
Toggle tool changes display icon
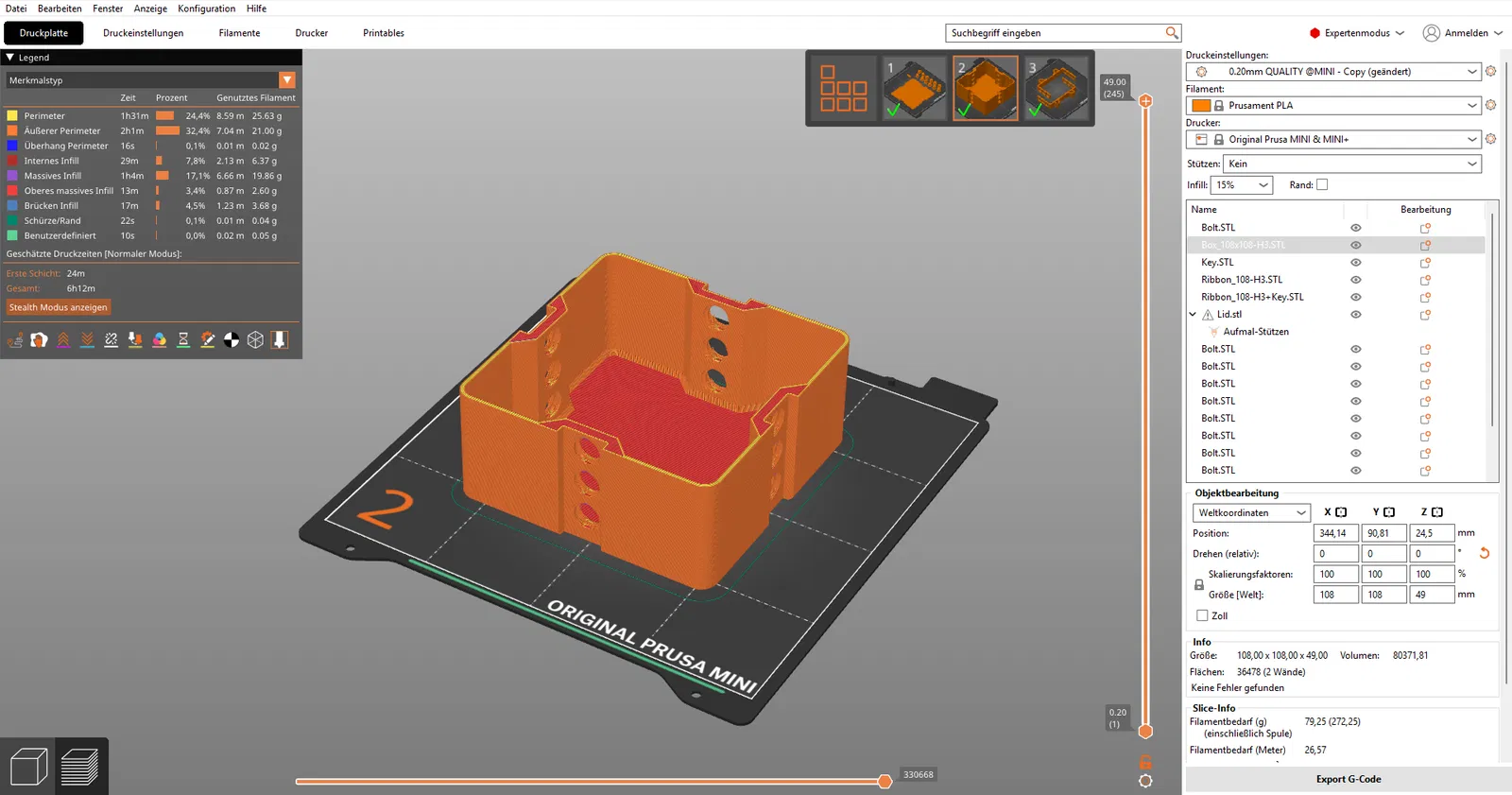pos(135,340)
